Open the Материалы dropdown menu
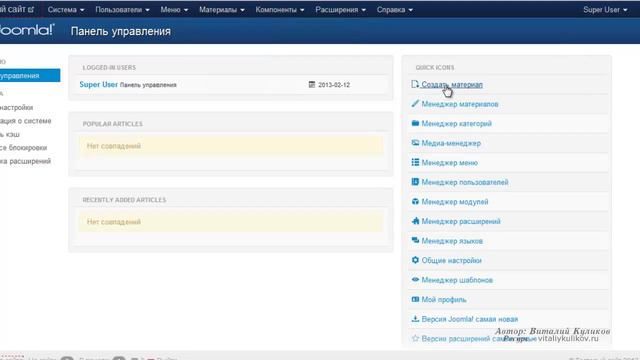Screen dimensions: 640x360 (x=222, y=9)
